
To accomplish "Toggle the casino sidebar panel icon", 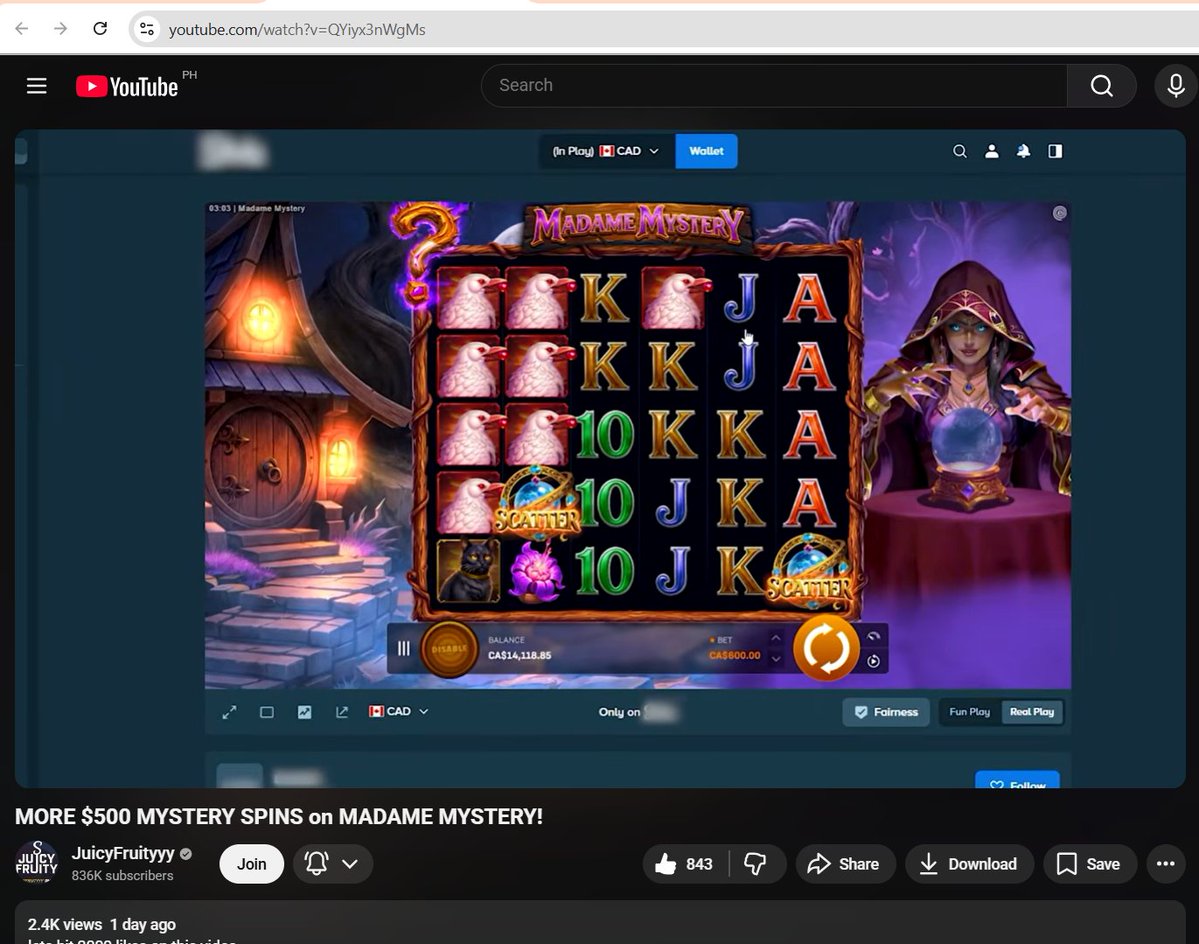I will point(1055,151).
